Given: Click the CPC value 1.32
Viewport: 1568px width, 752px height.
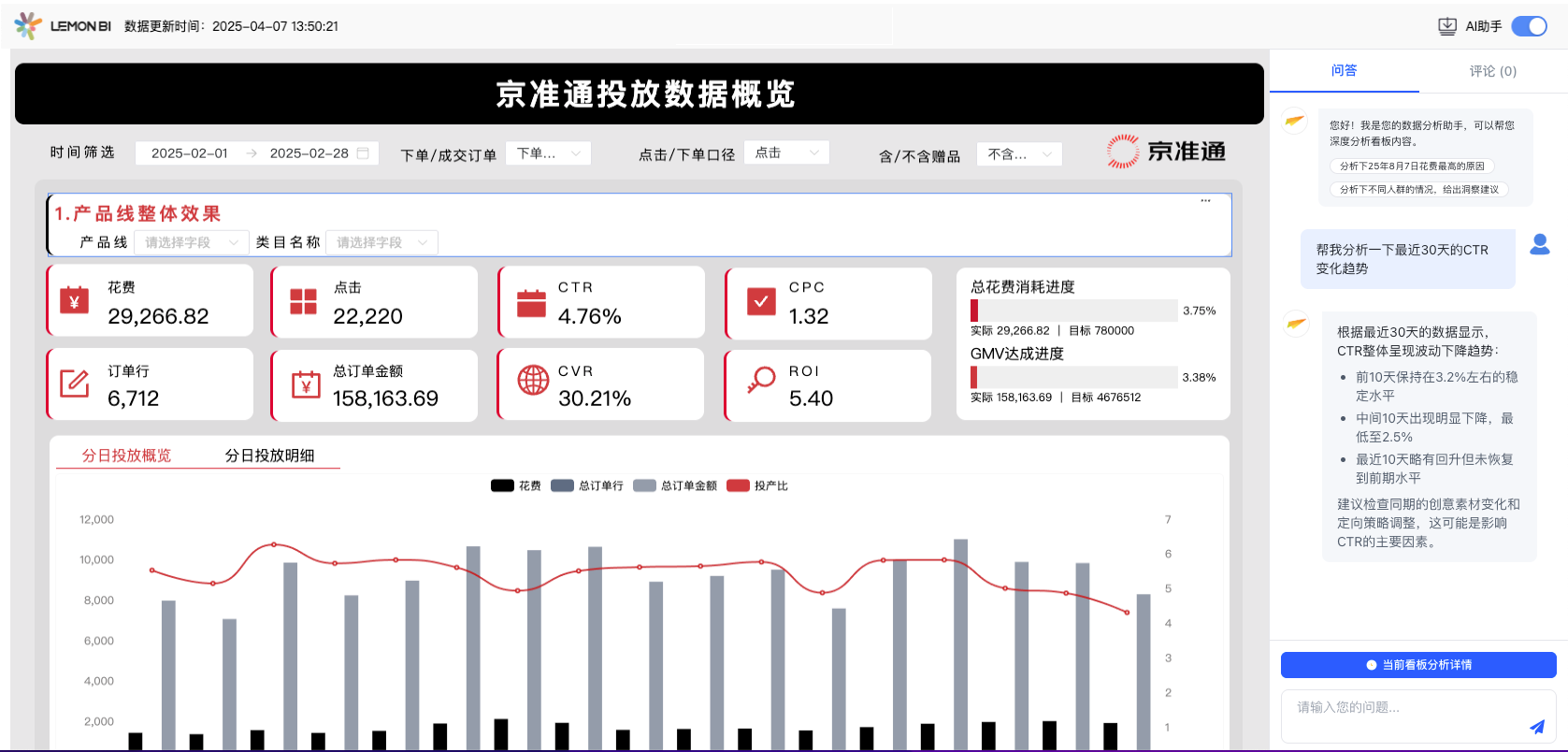Looking at the screenshot, I should coord(809,316).
